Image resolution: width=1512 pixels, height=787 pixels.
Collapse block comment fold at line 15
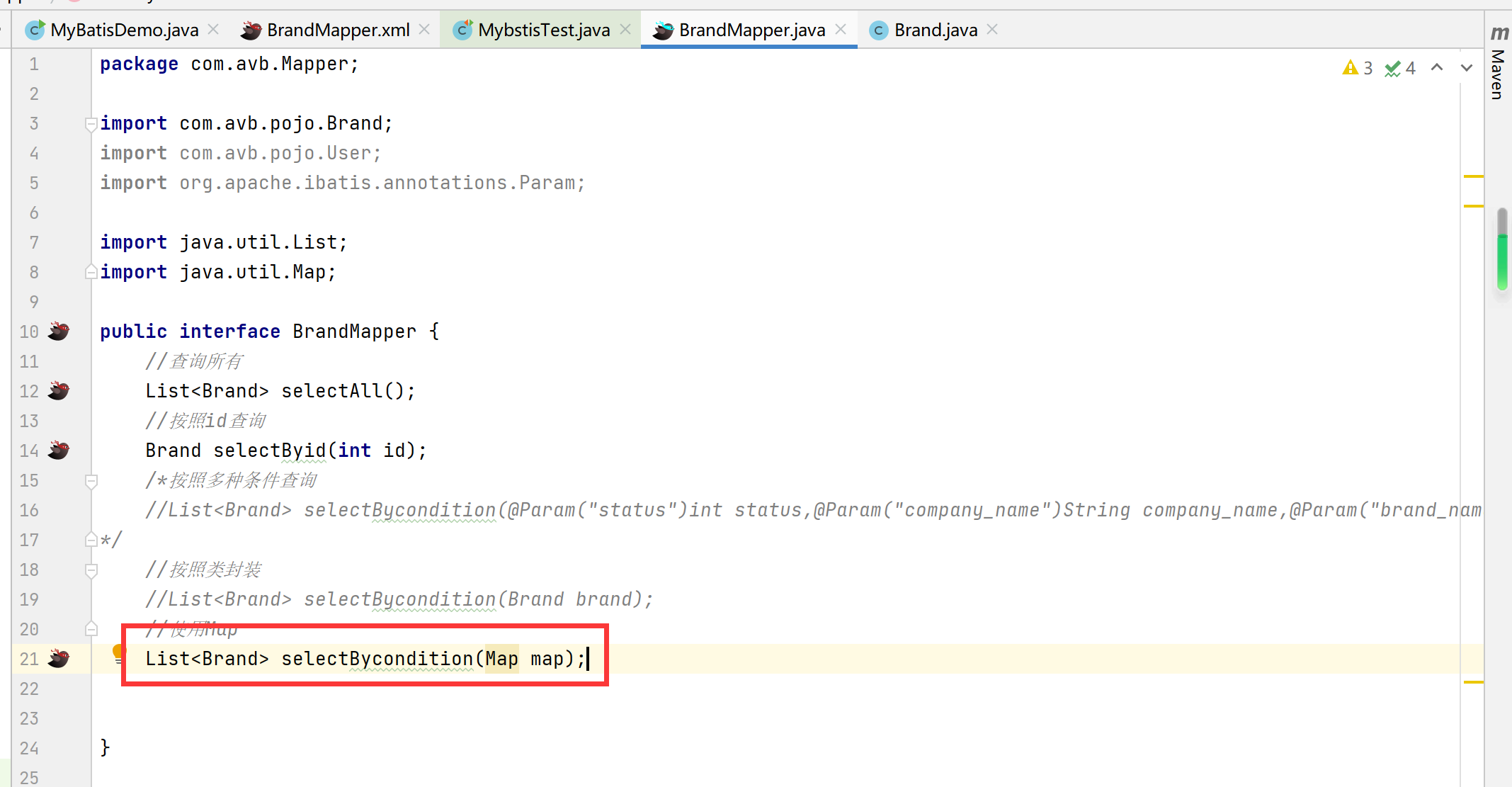pos(91,481)
